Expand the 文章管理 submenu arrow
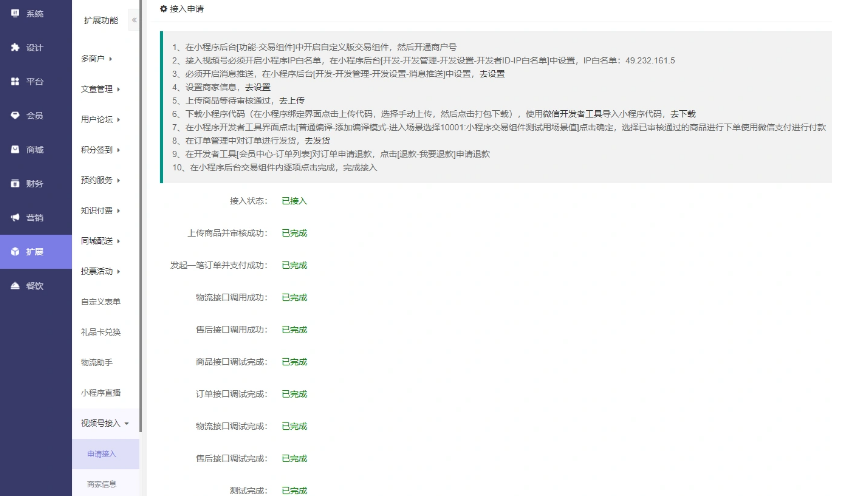 [x=118, y=89]
